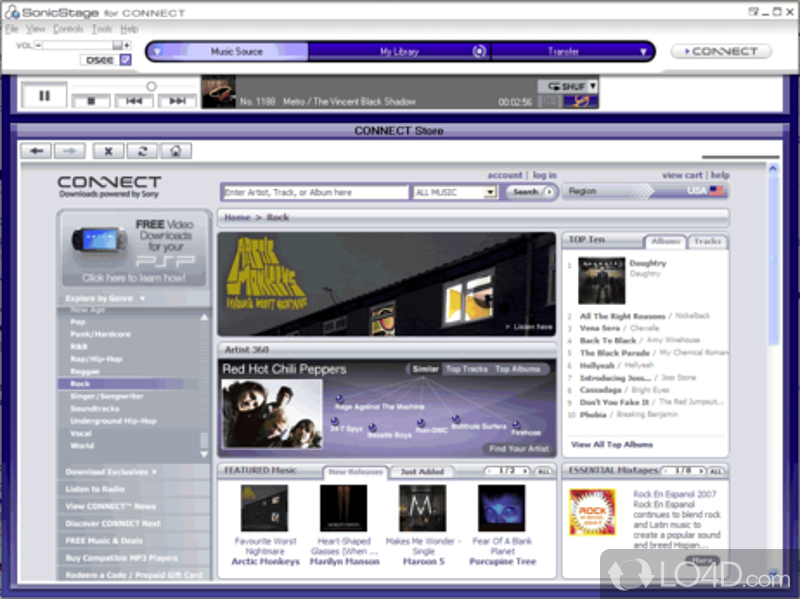Click the Search button

tap(530, 192)
